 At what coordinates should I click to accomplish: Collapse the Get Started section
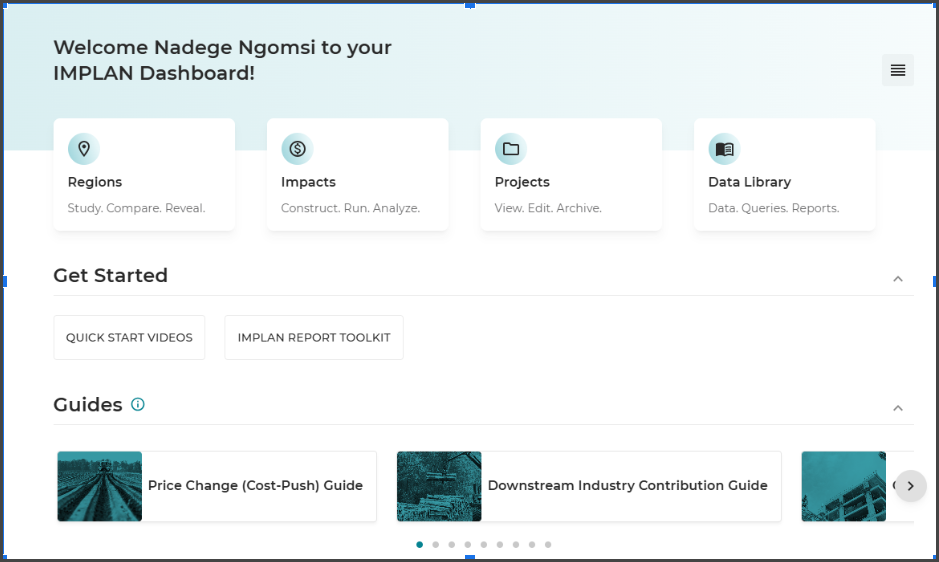coord(898,279)
